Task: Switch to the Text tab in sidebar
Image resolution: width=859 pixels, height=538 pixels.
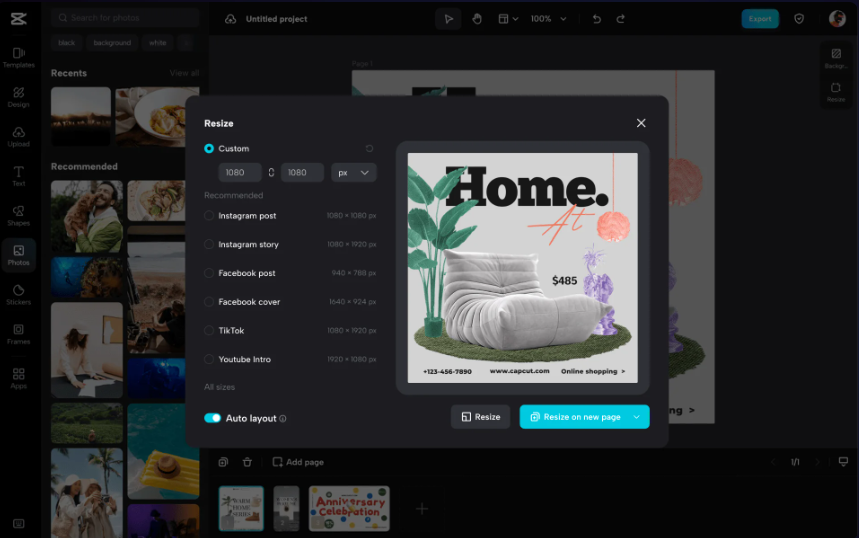Action: coord(18,176)
